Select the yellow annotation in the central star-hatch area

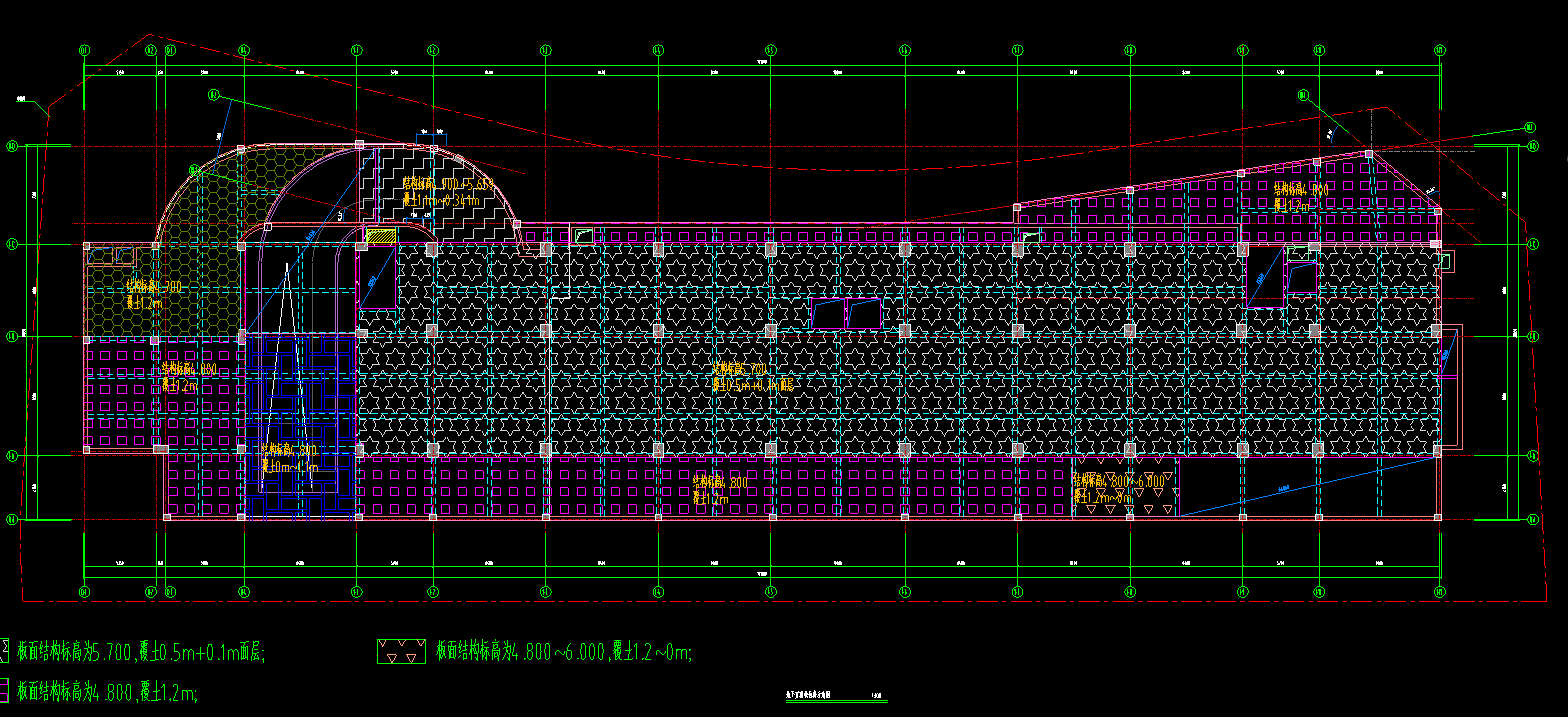(x=752, y=376)
